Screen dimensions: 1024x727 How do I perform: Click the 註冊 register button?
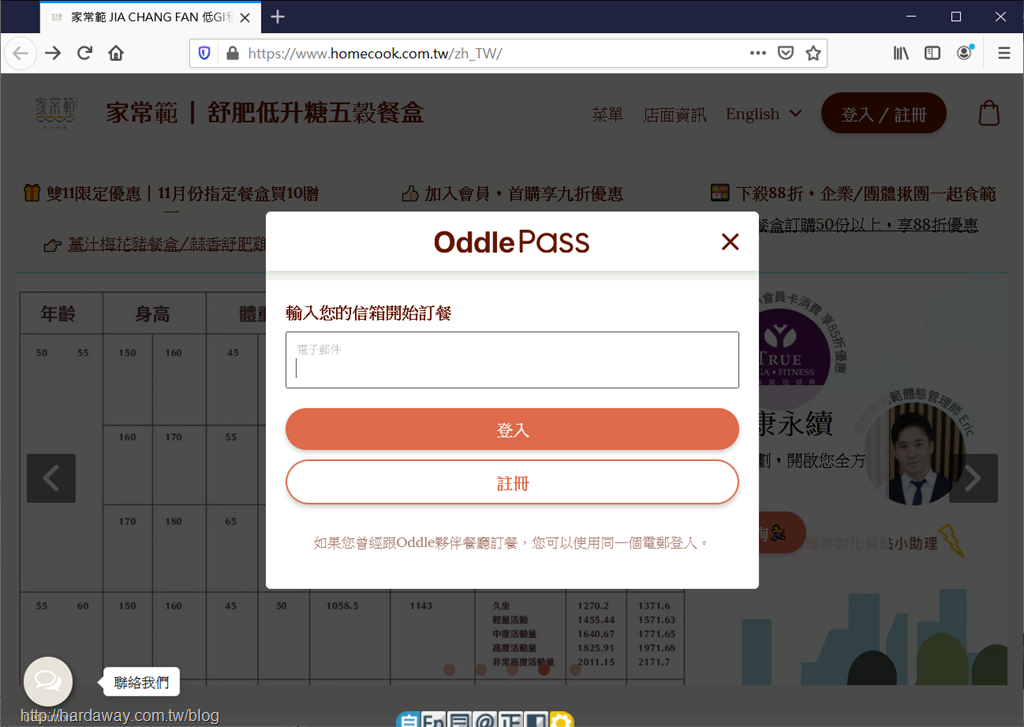pos(512,482)
